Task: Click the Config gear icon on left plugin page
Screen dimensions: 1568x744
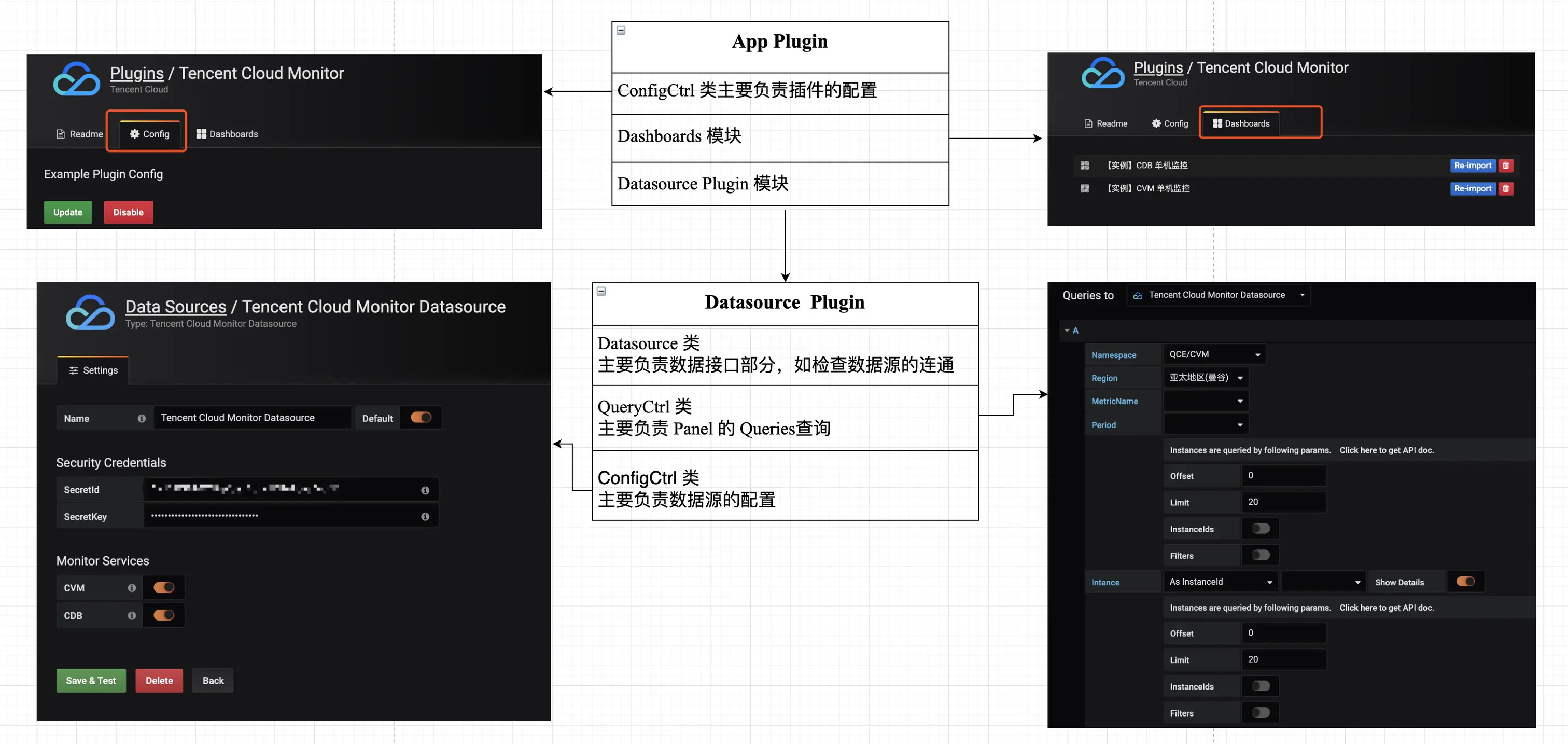Action: pos(135,134)
